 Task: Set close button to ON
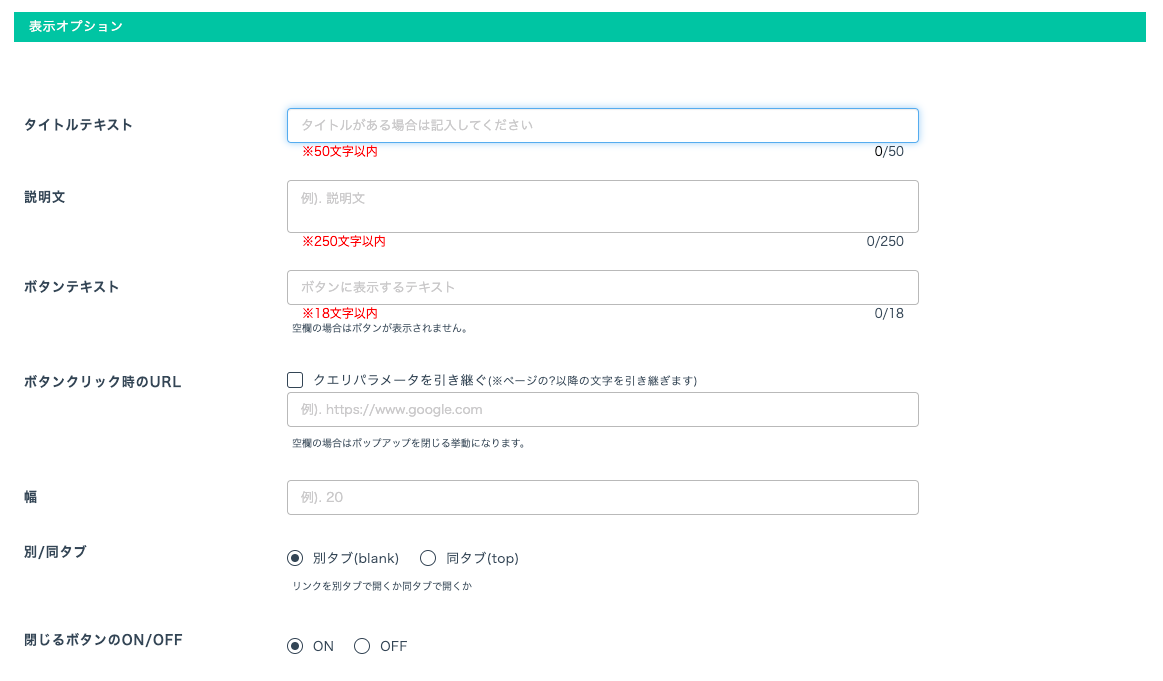pos(295,646)
